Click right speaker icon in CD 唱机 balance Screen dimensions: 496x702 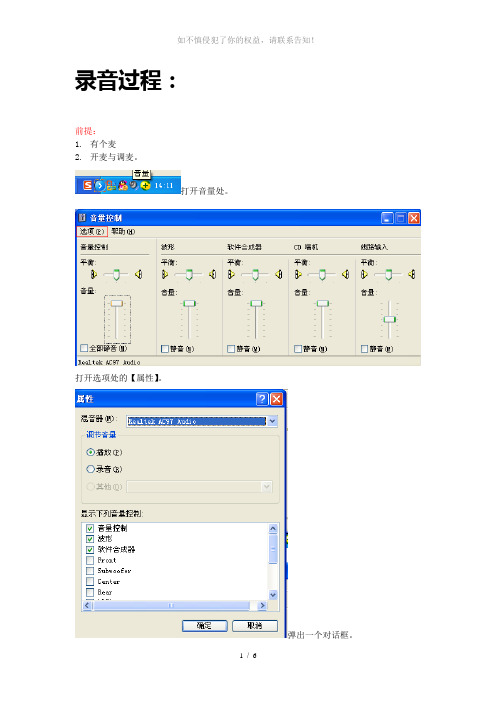pos(346,274)
